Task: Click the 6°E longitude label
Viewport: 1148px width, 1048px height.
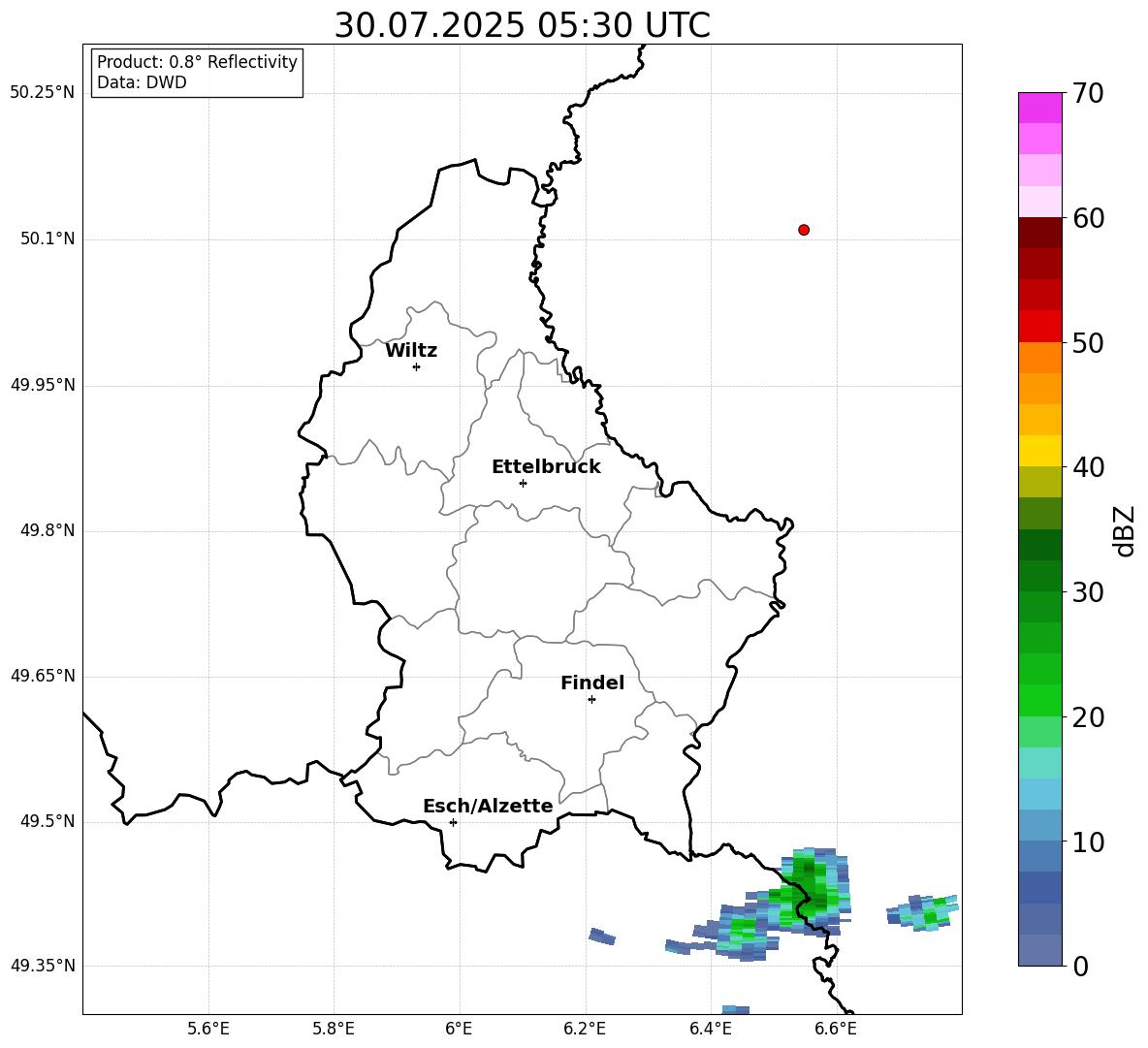Action: point(459,1029)
